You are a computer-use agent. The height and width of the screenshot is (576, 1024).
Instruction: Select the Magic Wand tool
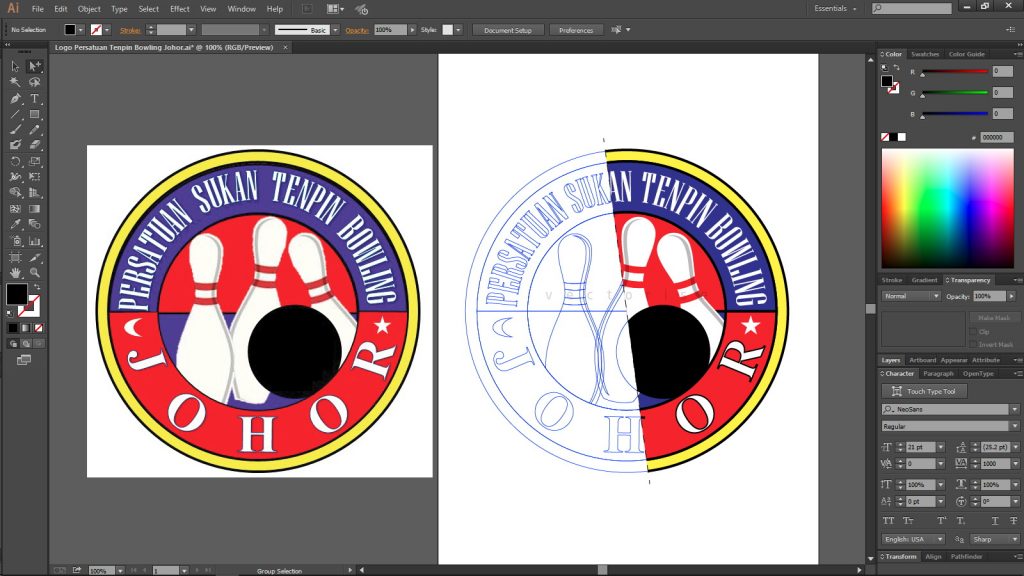(15, 82)
